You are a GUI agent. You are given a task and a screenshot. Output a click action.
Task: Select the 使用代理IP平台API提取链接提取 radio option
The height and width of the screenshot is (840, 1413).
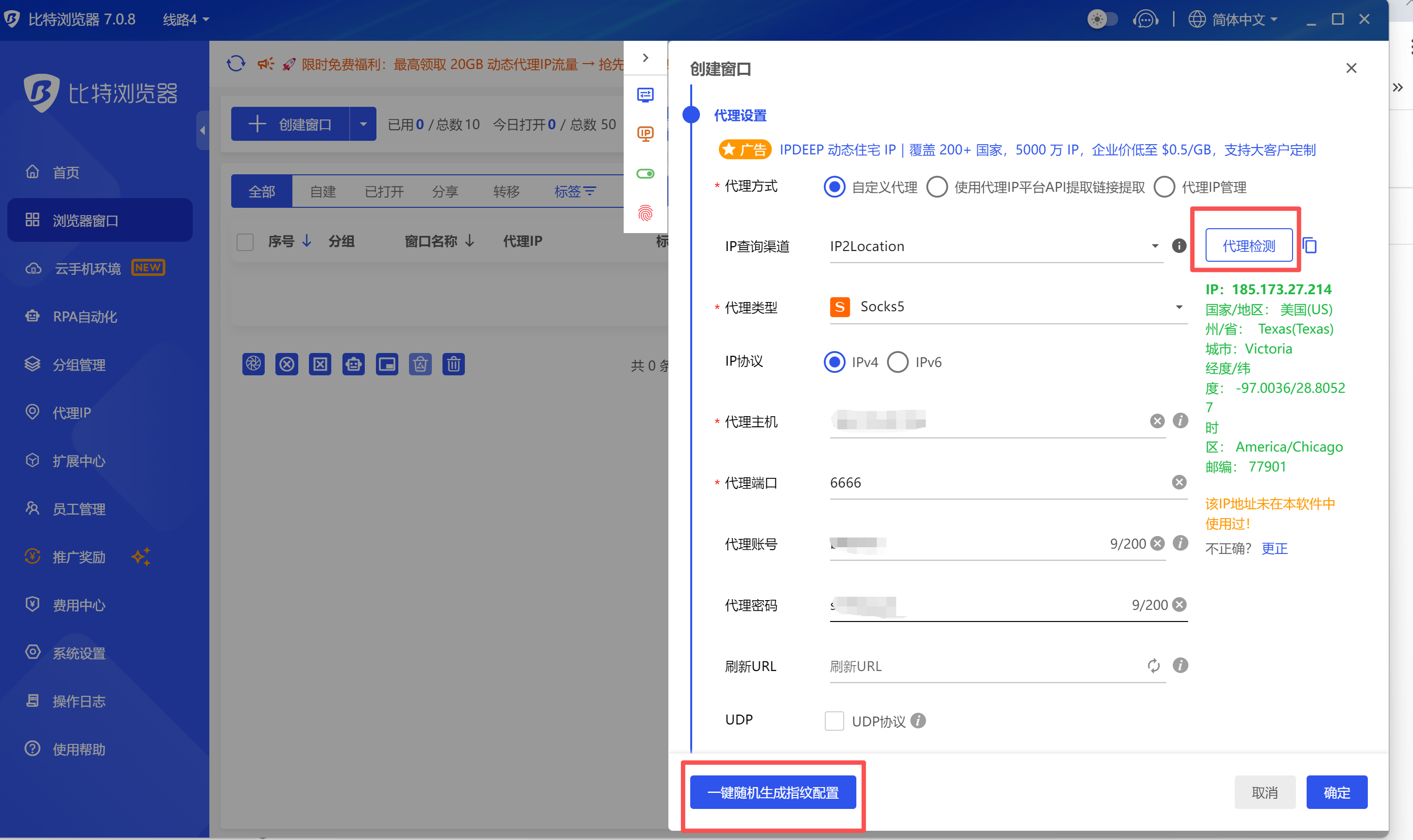pos(937,187)
